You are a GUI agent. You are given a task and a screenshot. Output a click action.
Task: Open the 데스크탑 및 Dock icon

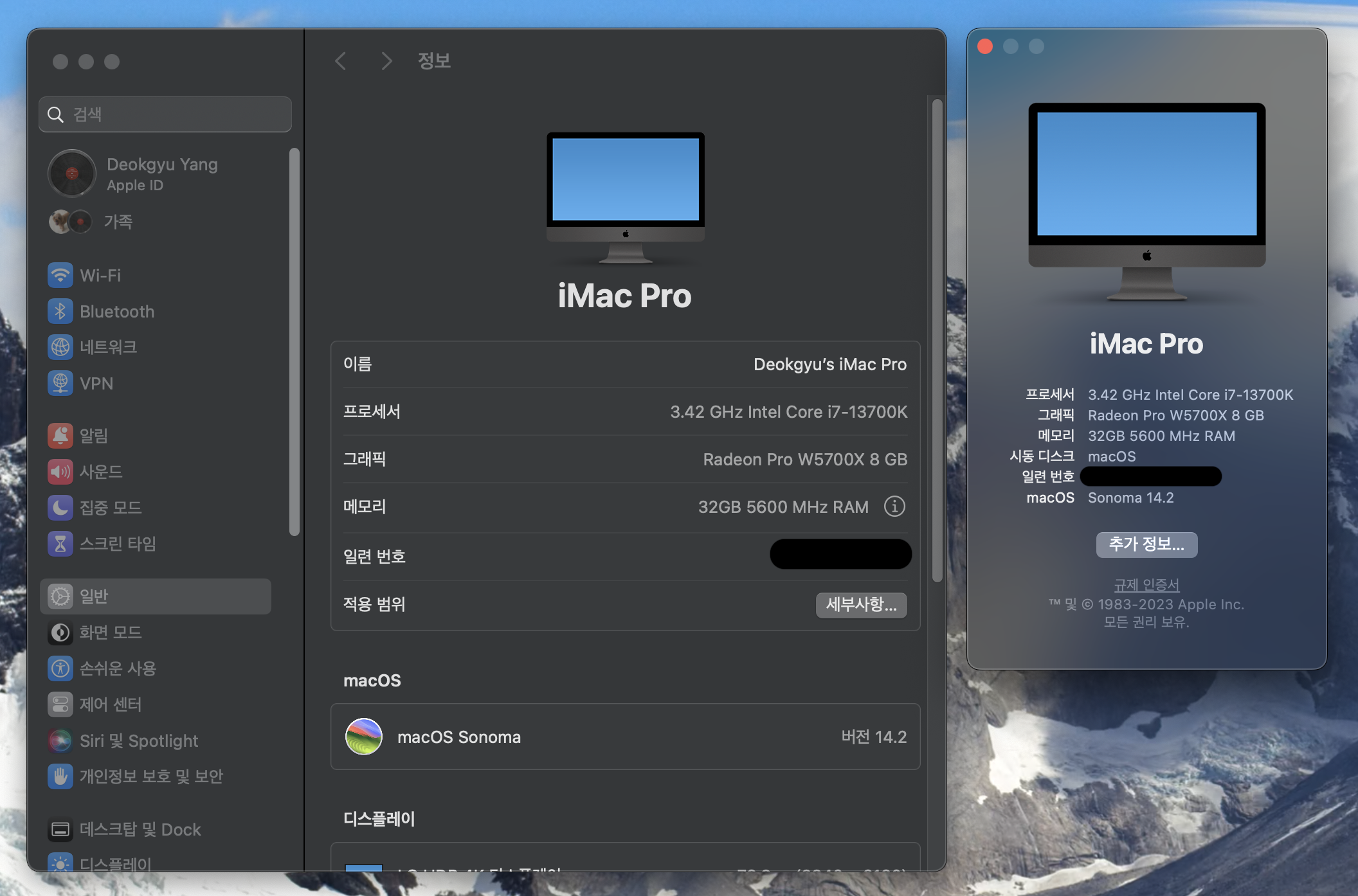(x=60, y=830)
